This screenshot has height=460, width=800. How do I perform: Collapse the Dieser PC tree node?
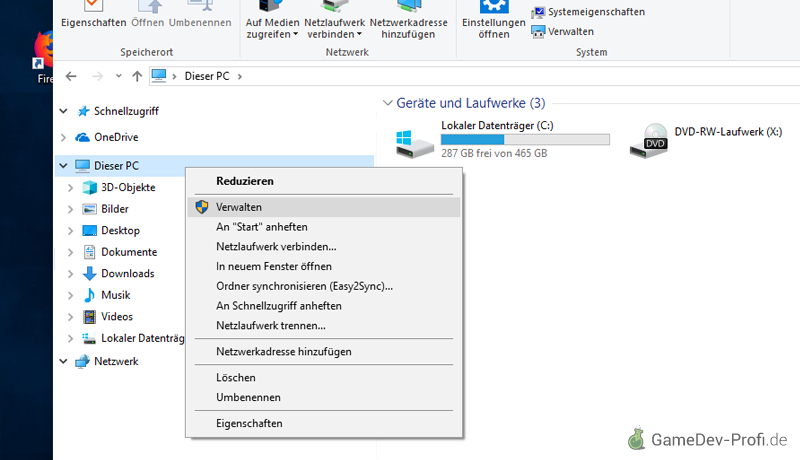63,166
